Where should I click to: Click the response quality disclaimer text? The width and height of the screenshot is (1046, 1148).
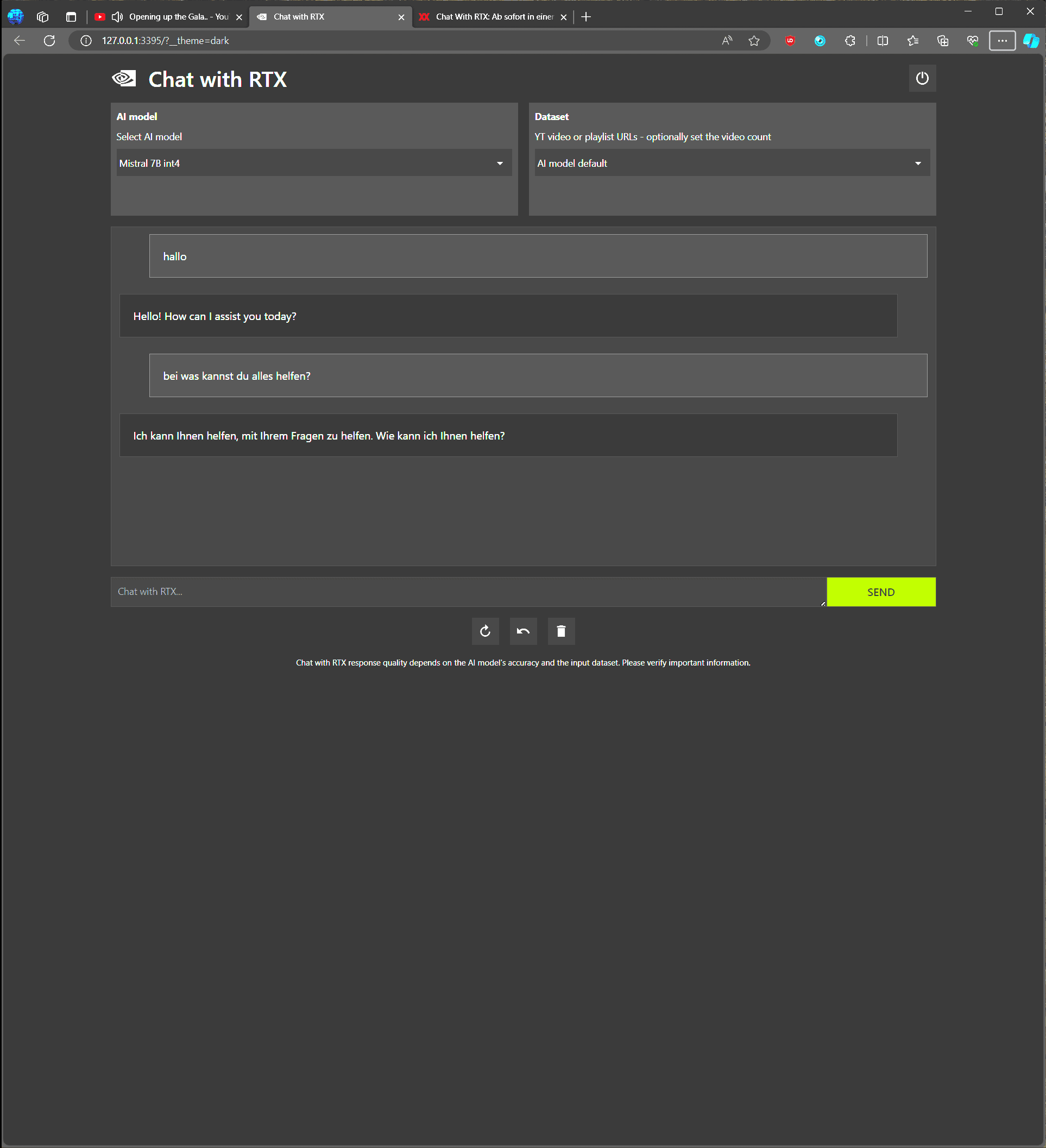pyautogui.click(x=523, y=662)
